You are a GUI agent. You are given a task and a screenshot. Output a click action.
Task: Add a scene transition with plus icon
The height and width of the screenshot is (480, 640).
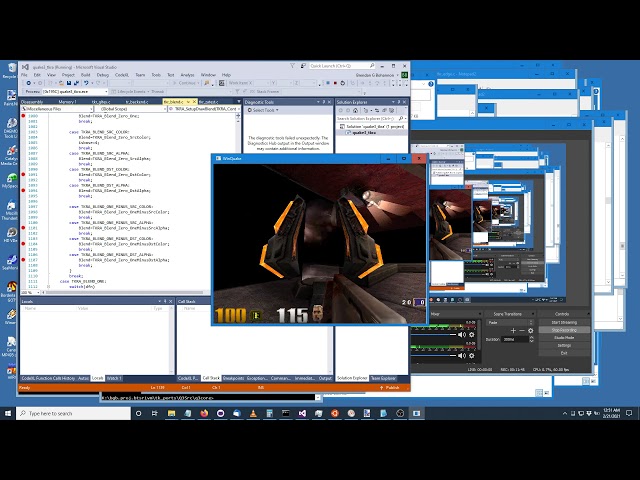click(x=513, y=331)
